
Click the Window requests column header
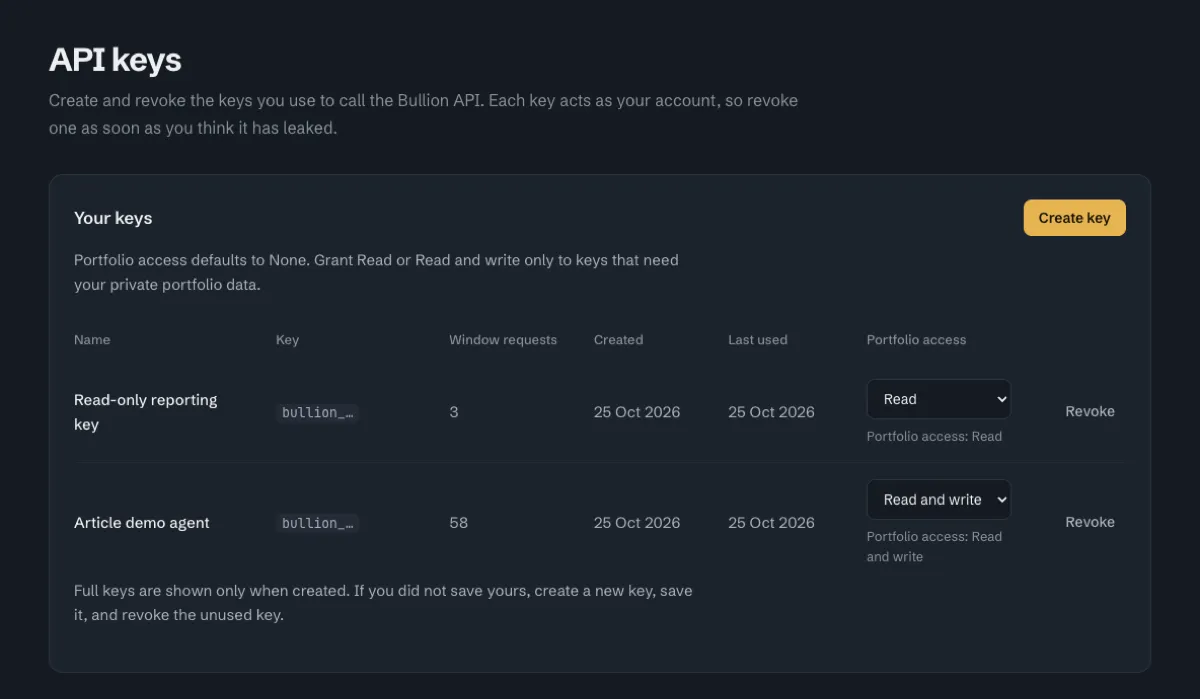coord(503,340)
